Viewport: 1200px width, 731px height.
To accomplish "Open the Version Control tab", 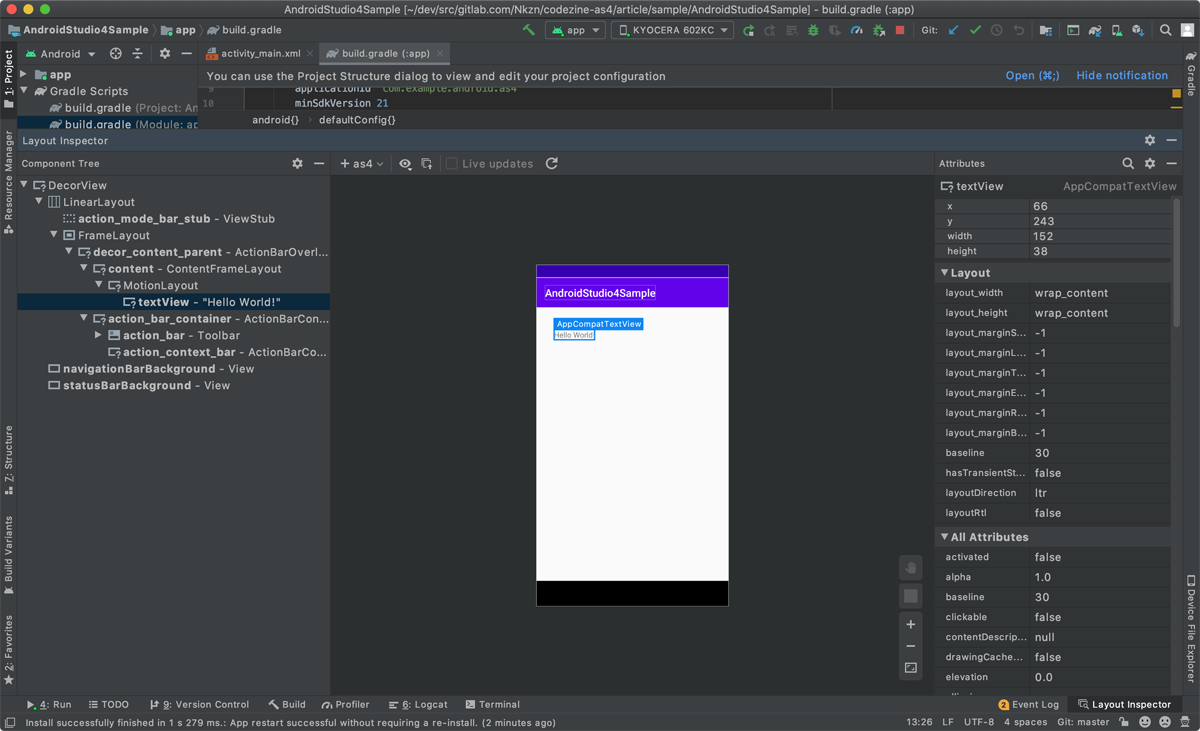I will pos(198,704).
